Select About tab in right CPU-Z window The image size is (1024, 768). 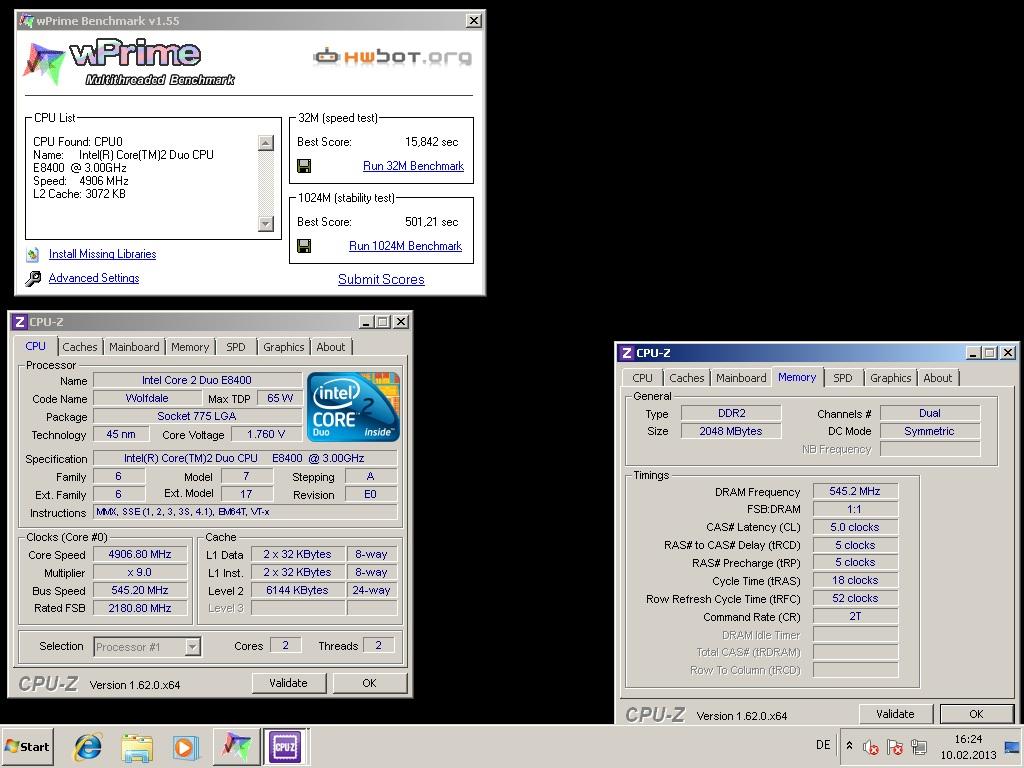tap(938, 378)
